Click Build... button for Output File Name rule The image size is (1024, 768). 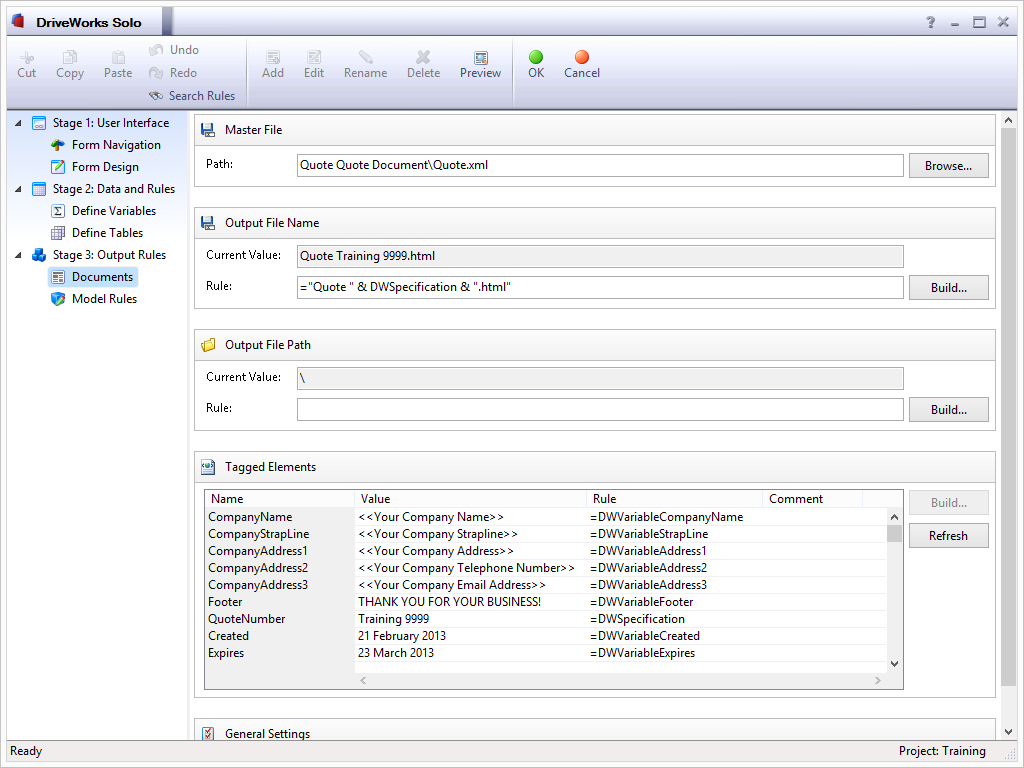pyautogui.click(x=948, y=288)
